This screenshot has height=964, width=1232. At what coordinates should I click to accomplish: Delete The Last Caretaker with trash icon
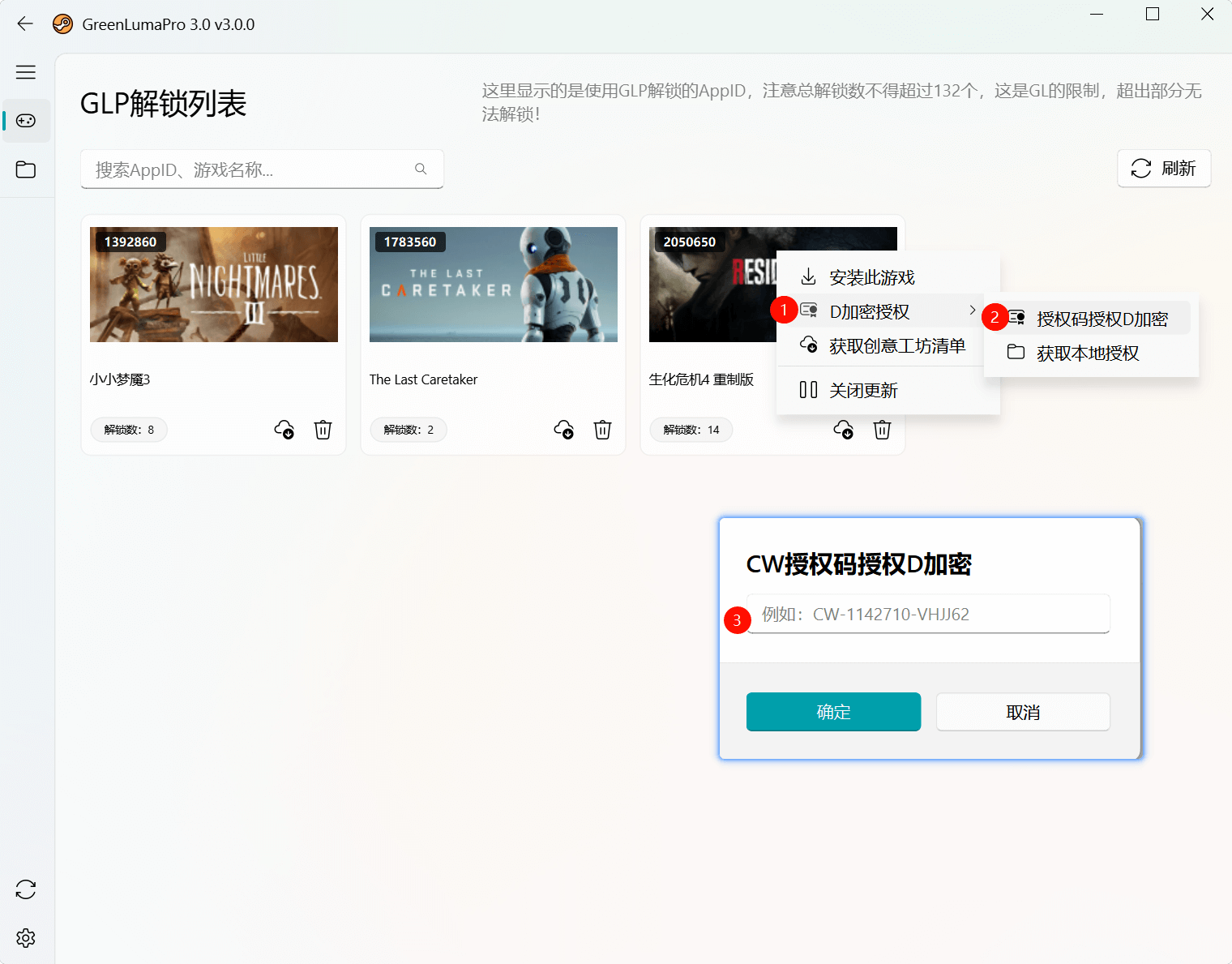(x=602, y=430)
